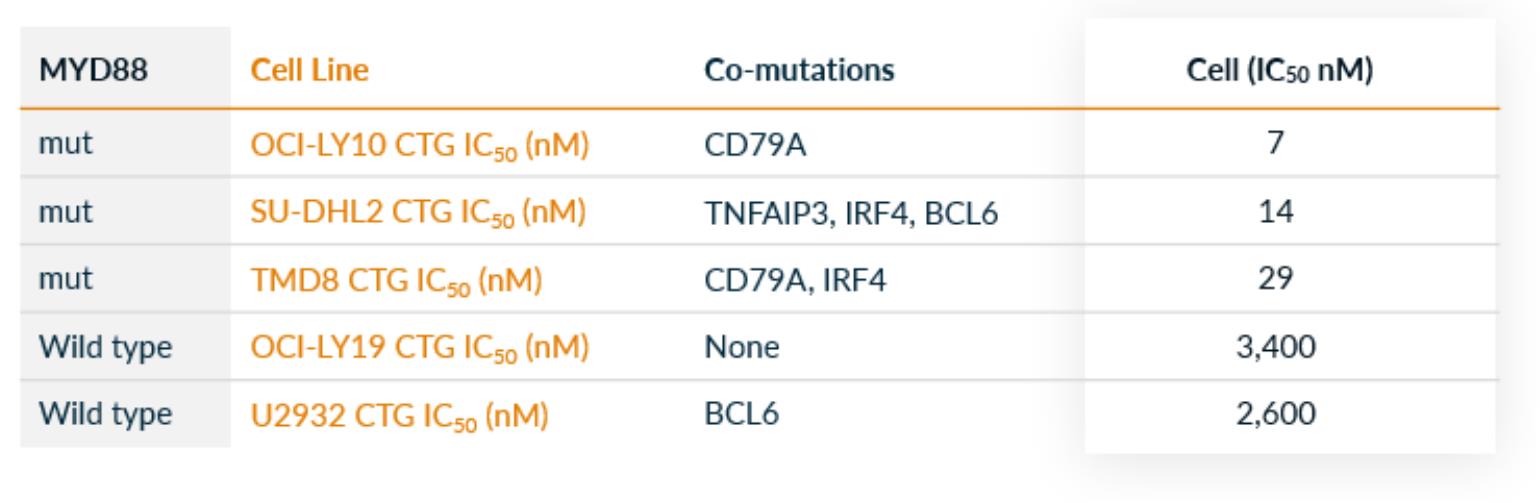Select the TMD8 CTG IC50 cell line
This screenshot has width=1540, height=503.
(396, 279)
